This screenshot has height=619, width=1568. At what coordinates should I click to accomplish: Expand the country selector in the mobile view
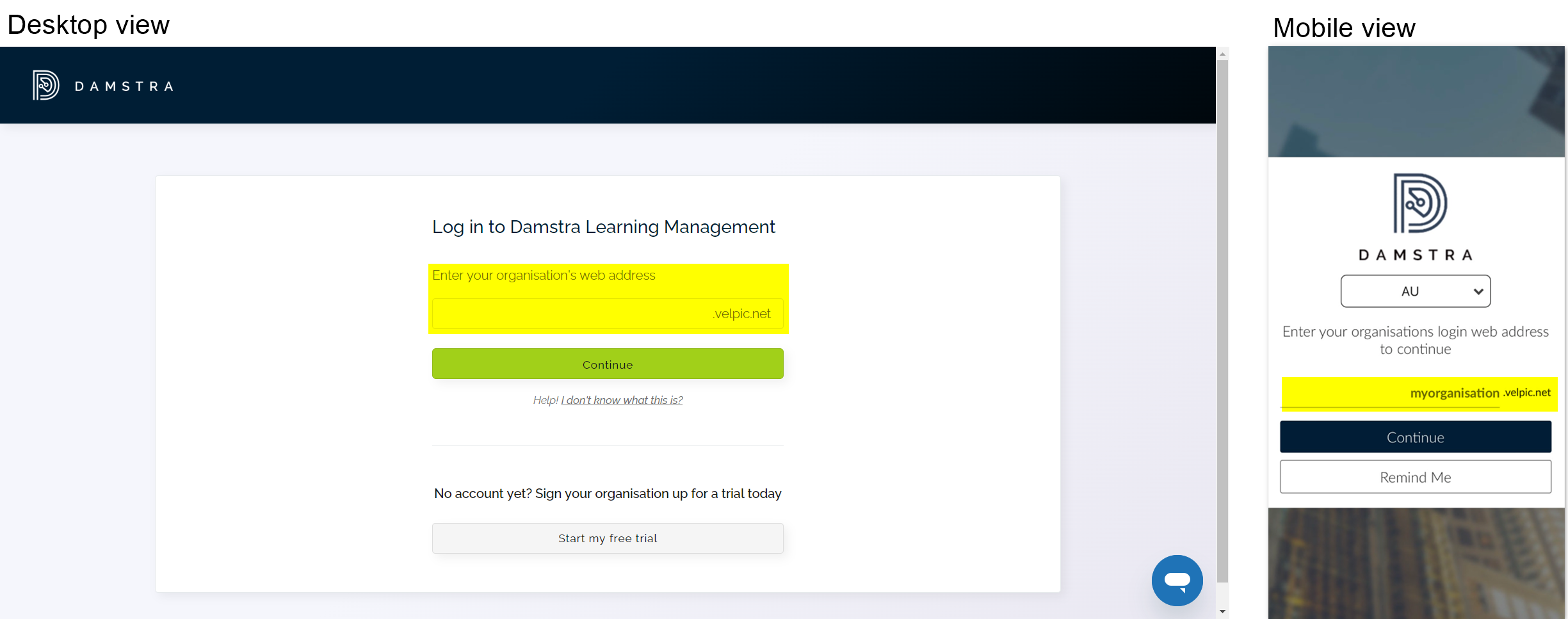(1416, 291)
